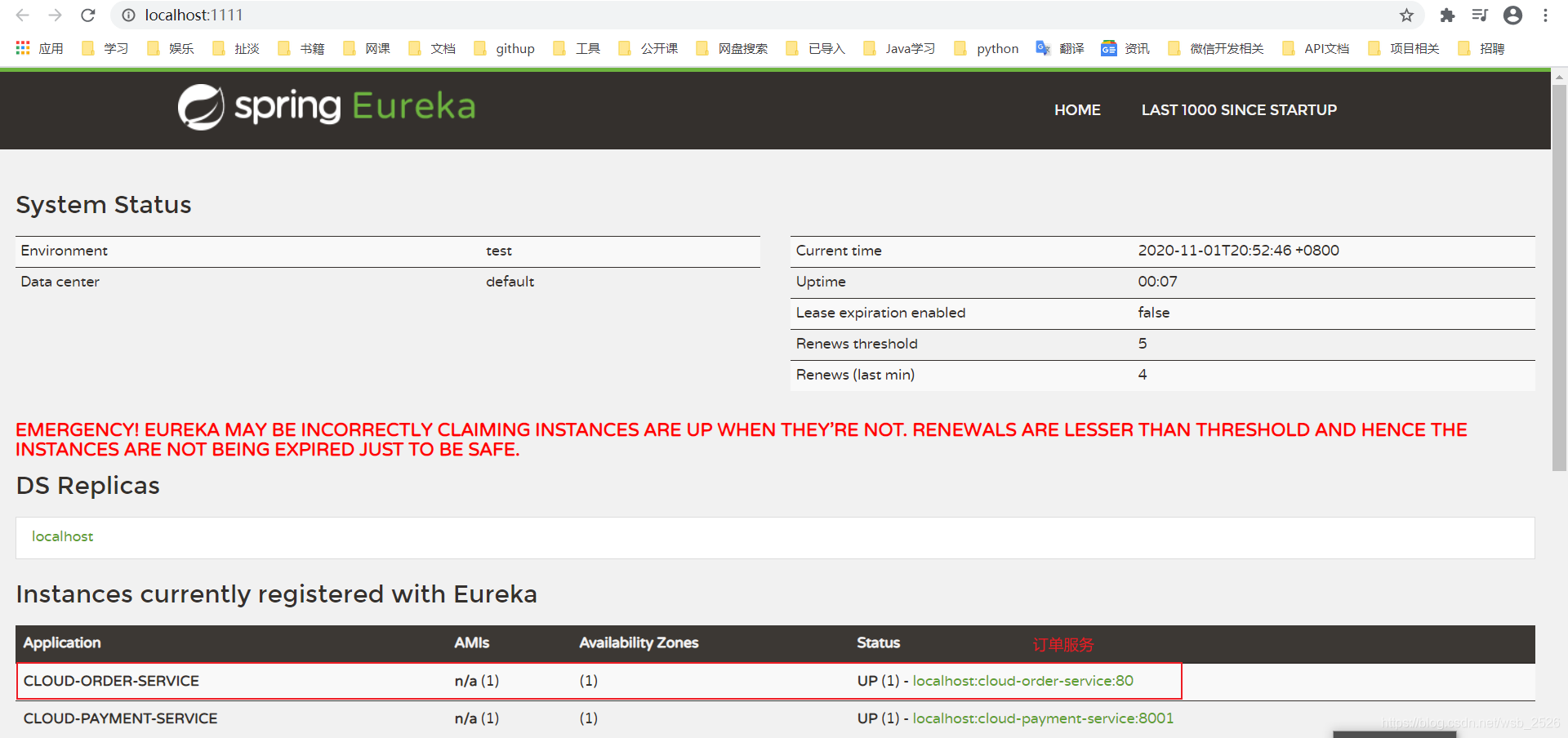Select the CLOUD-PAYMENT-SERVICE application name
The image size is (1568, 738).
[x=120, y=718]
